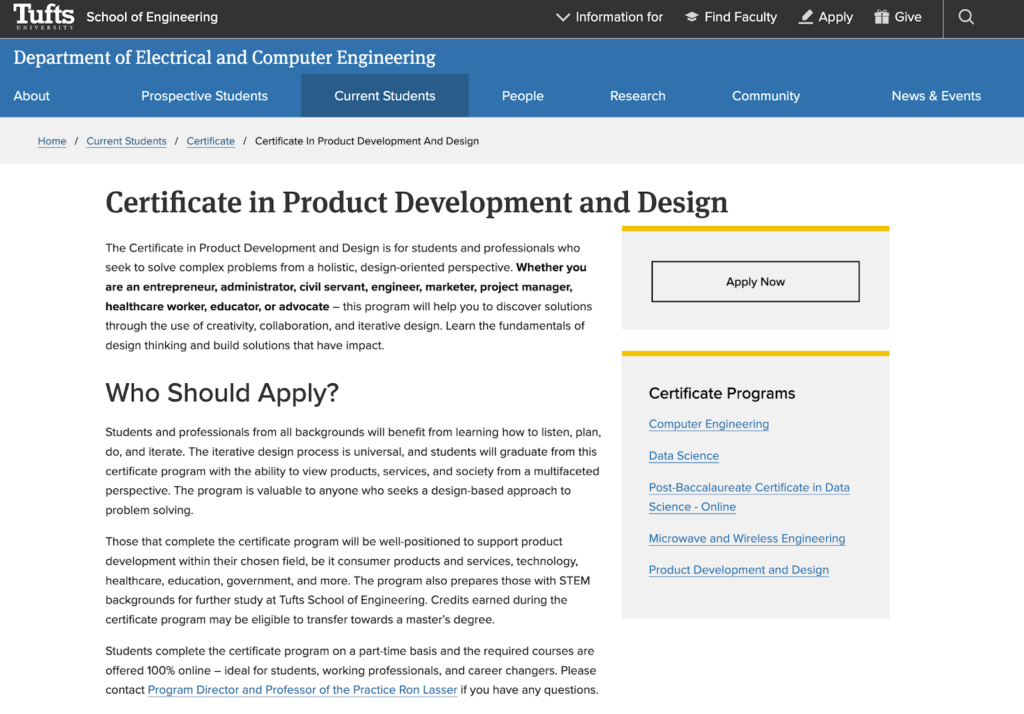Screen dimensions: 1024x714
Task: Click Give in top bar
Action: pyautogui.click(x=908, y=17)
